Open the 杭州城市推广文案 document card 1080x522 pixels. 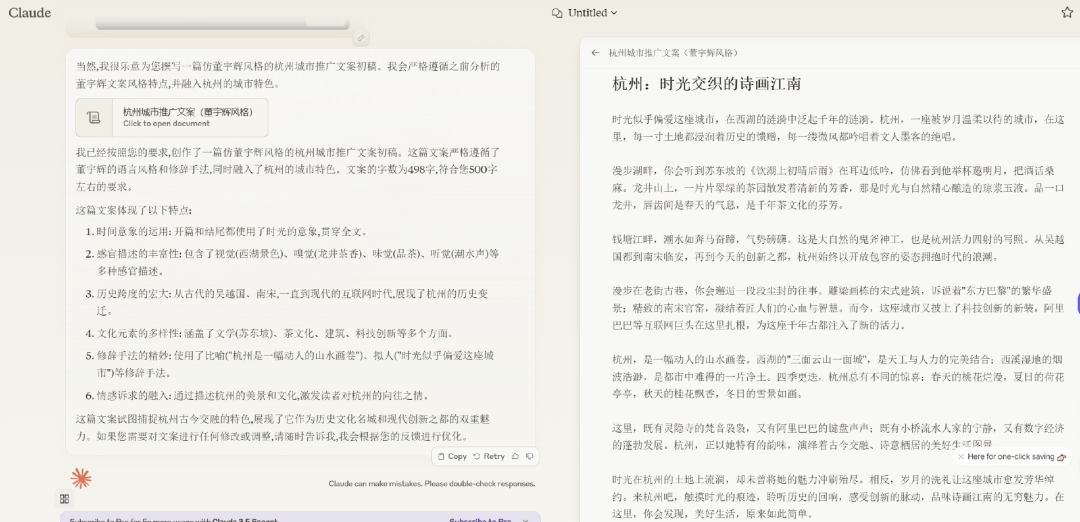(172, 118)
